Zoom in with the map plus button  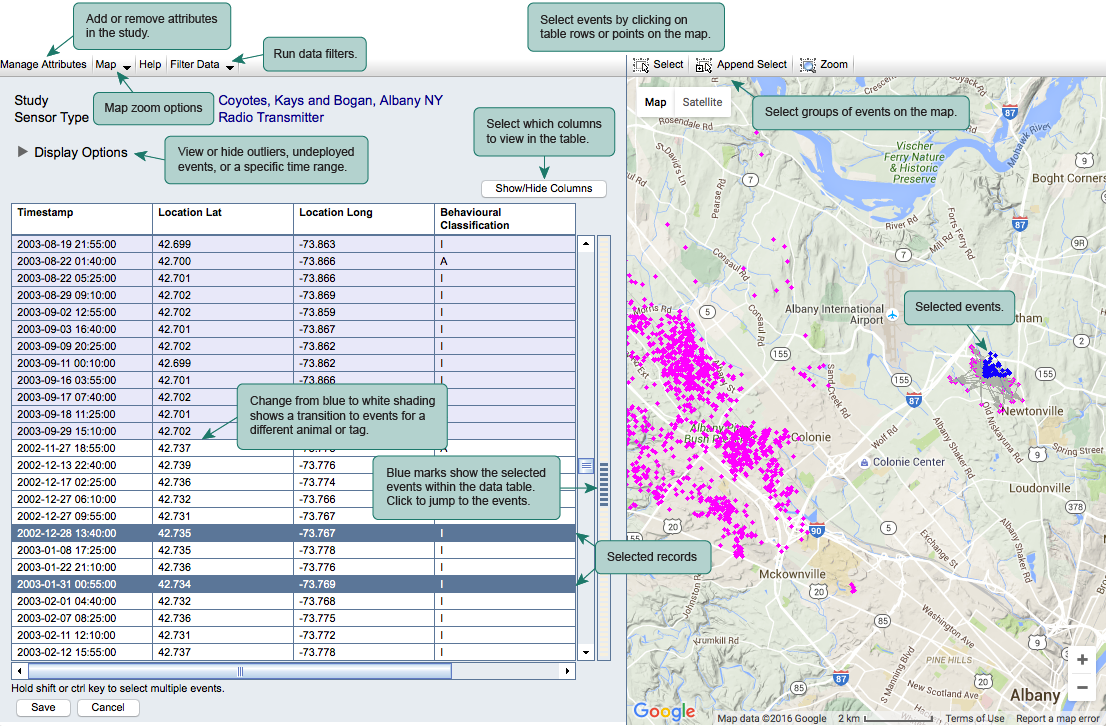(x=1082, y=660)
